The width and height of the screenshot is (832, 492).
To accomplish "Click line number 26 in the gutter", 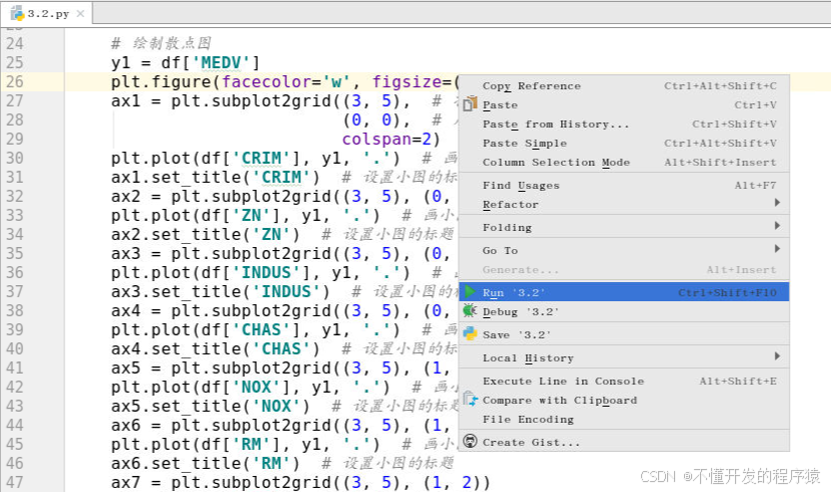I will tap(15, 82).
